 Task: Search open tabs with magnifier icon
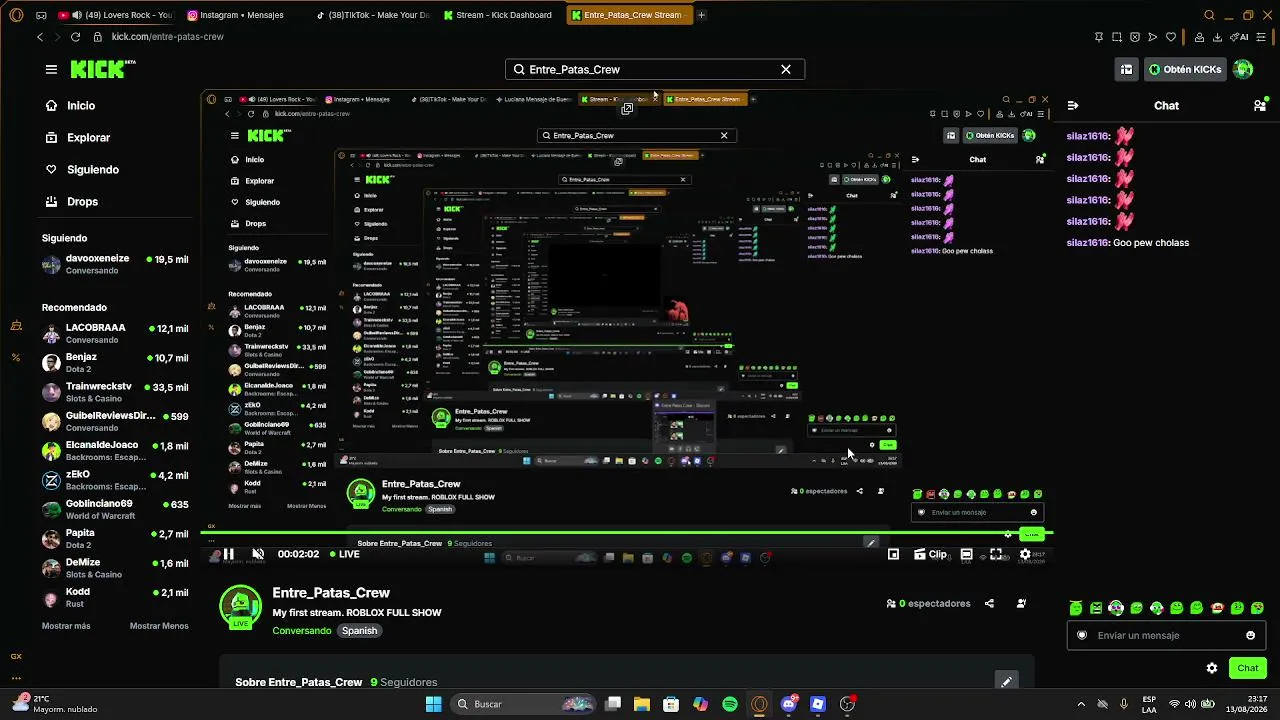point(1209,15)
